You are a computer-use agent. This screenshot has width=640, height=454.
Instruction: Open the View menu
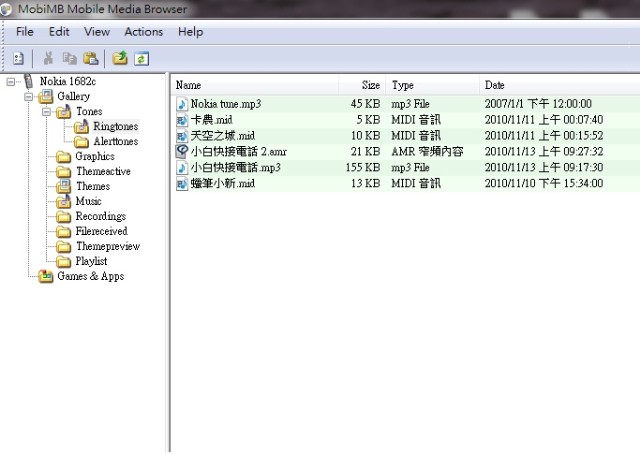[x=97, y=31]
